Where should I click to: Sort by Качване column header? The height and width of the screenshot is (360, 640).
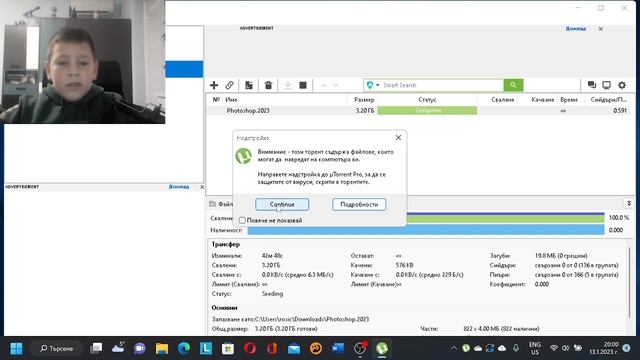(543, 100)
